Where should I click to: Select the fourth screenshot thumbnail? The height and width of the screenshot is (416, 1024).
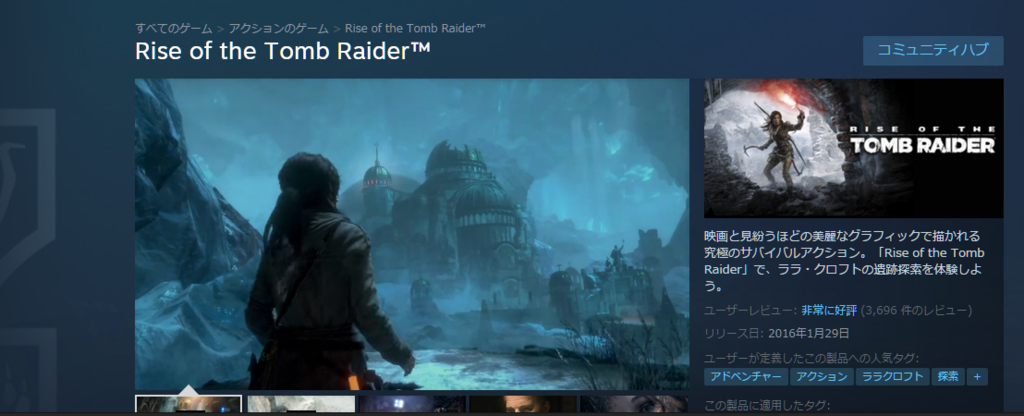pyautogui.click(x=523, y=404)
